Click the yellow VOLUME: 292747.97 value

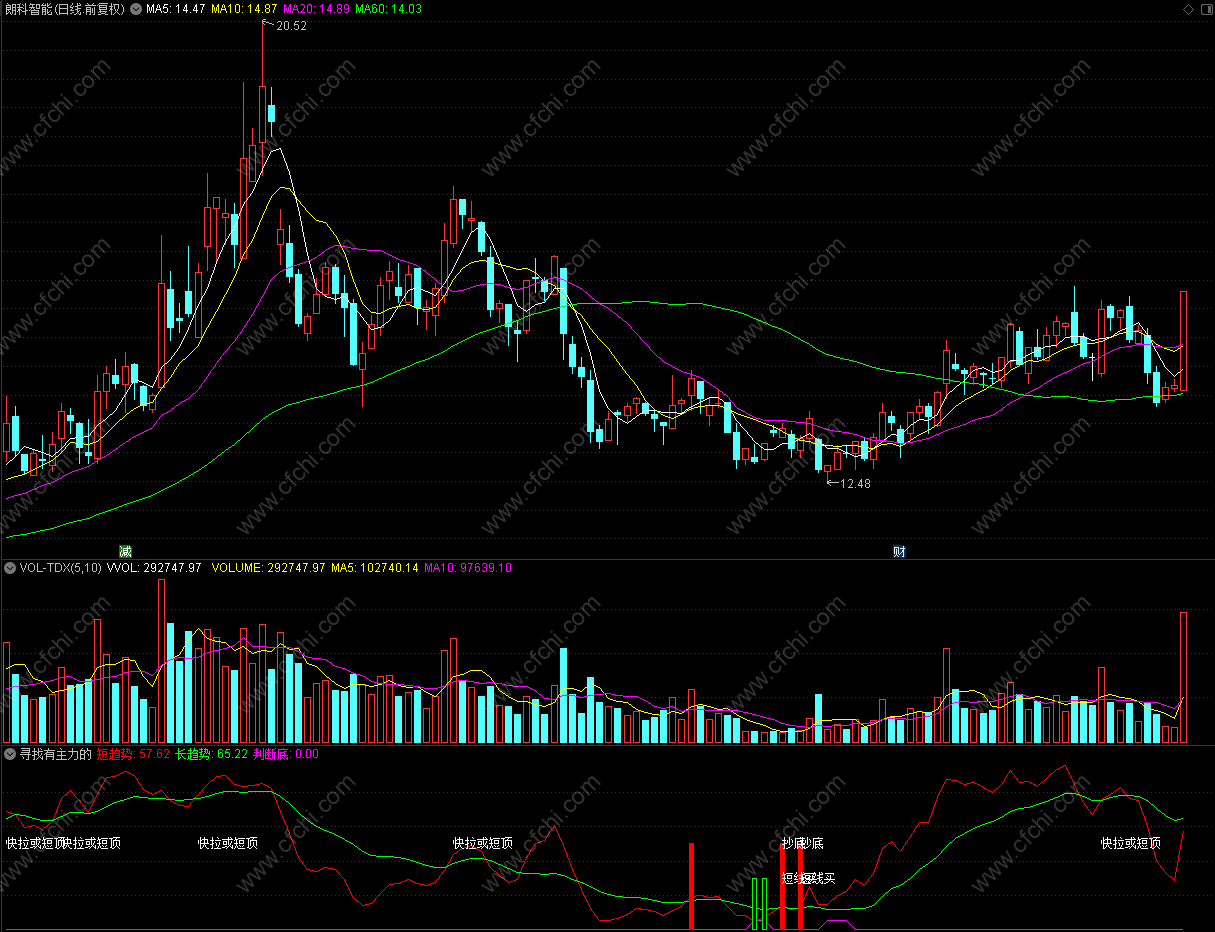(269, 568)
